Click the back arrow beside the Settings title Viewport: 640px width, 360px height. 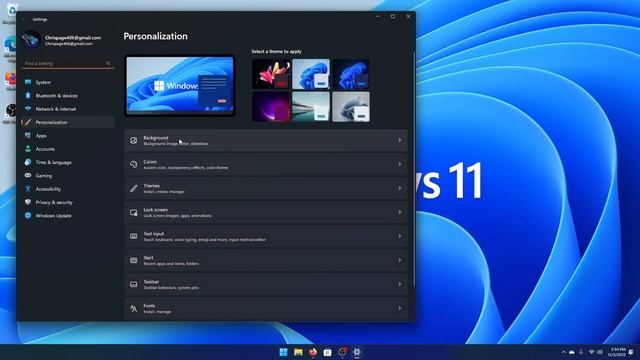tap(24, 19)
